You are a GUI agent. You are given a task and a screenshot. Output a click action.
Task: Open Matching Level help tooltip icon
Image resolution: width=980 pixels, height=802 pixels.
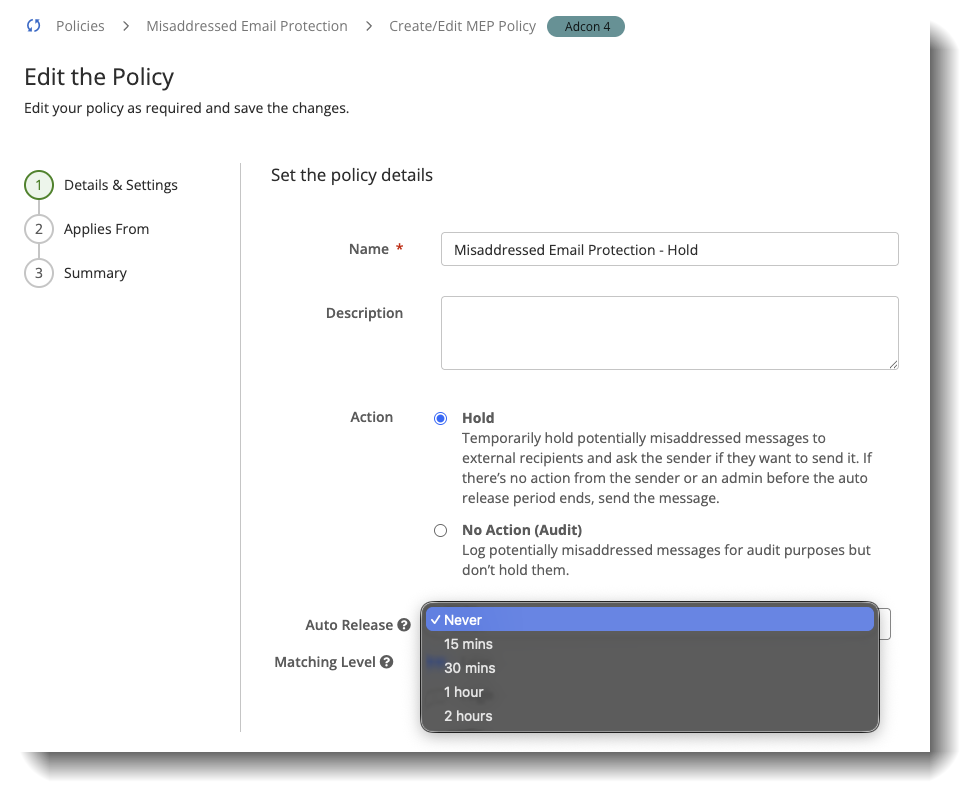click(387, 662)
